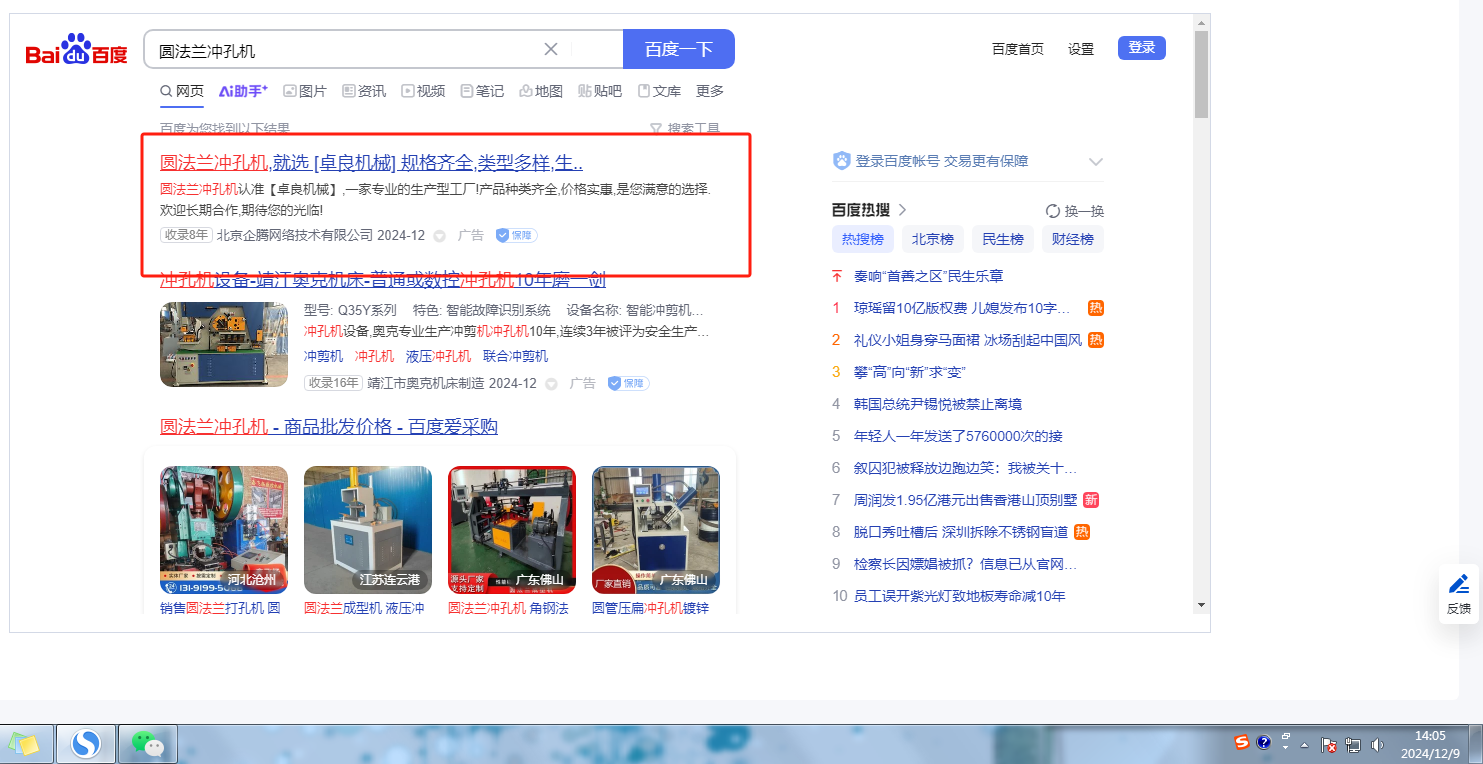Open the sticky notes taskbar icon
Image resolution: width=1483 pixels, height=764 pixels.
(24, 743)
